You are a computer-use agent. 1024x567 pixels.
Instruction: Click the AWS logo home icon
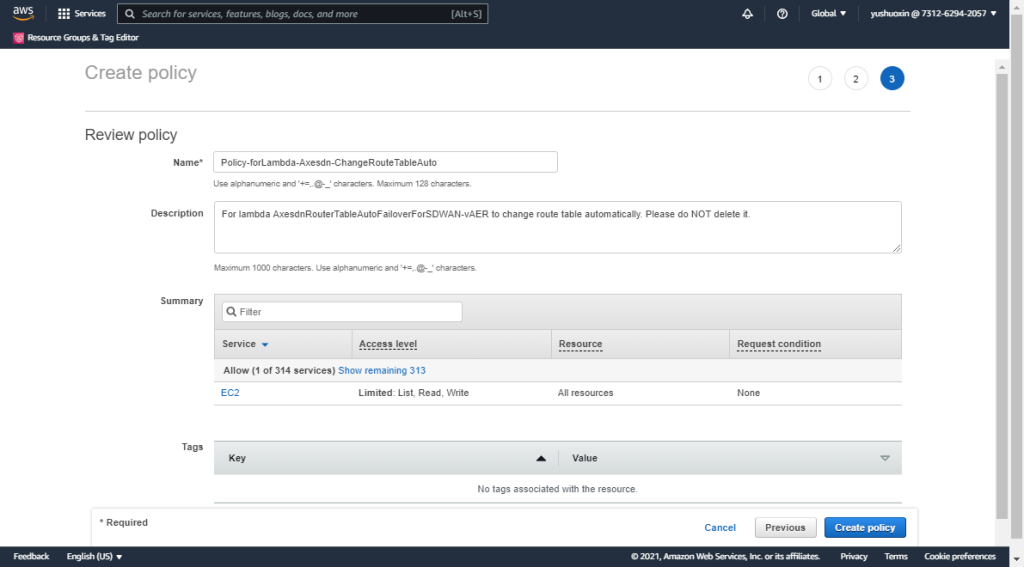point(23,14)
